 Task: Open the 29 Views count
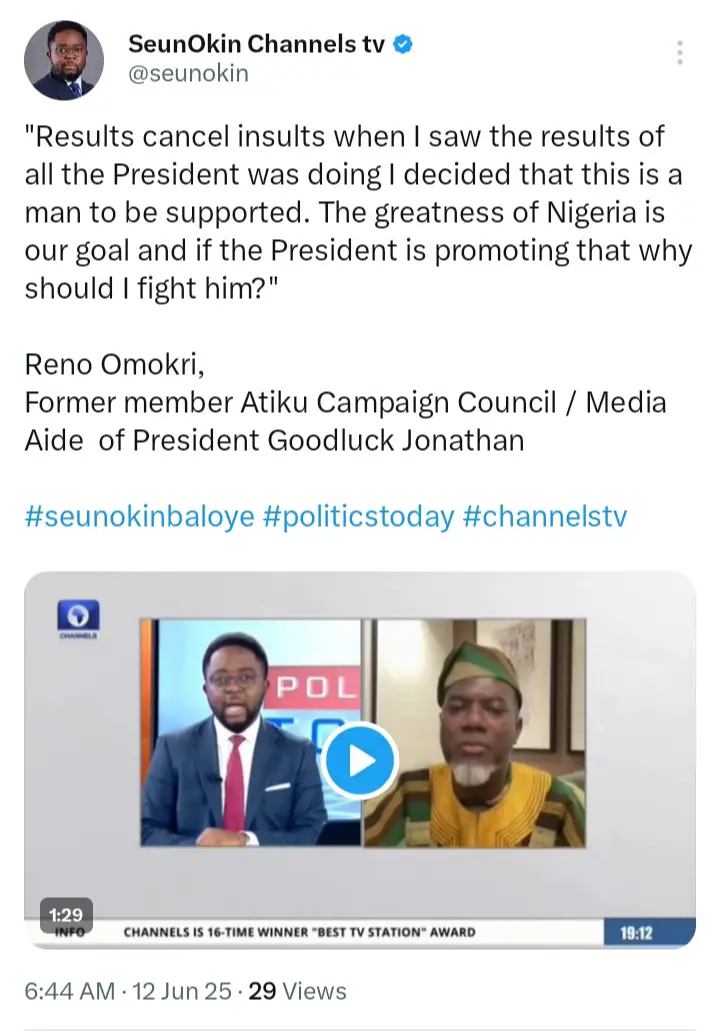click(297, 991)
